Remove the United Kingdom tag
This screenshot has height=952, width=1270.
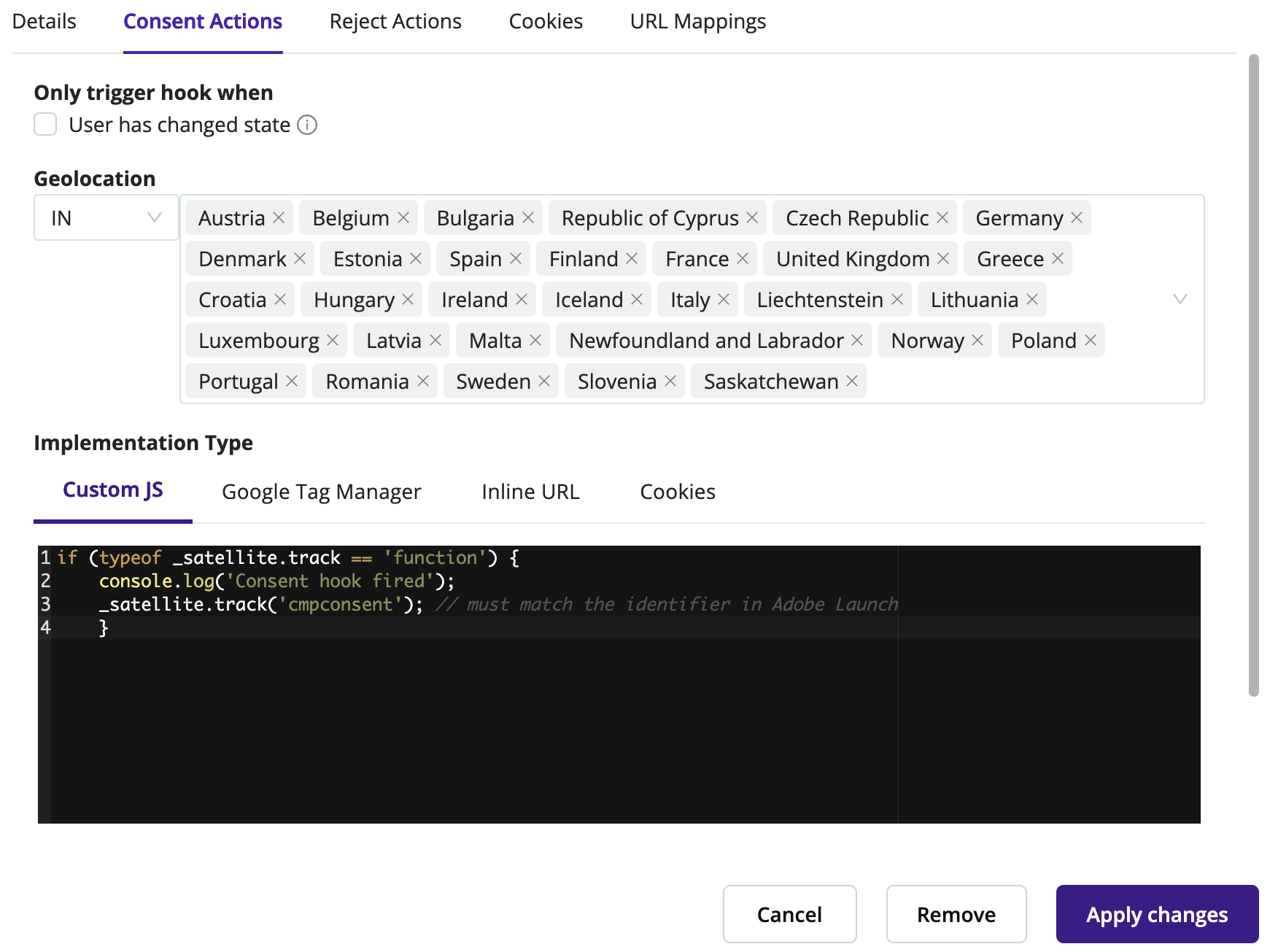pos(943,258)
